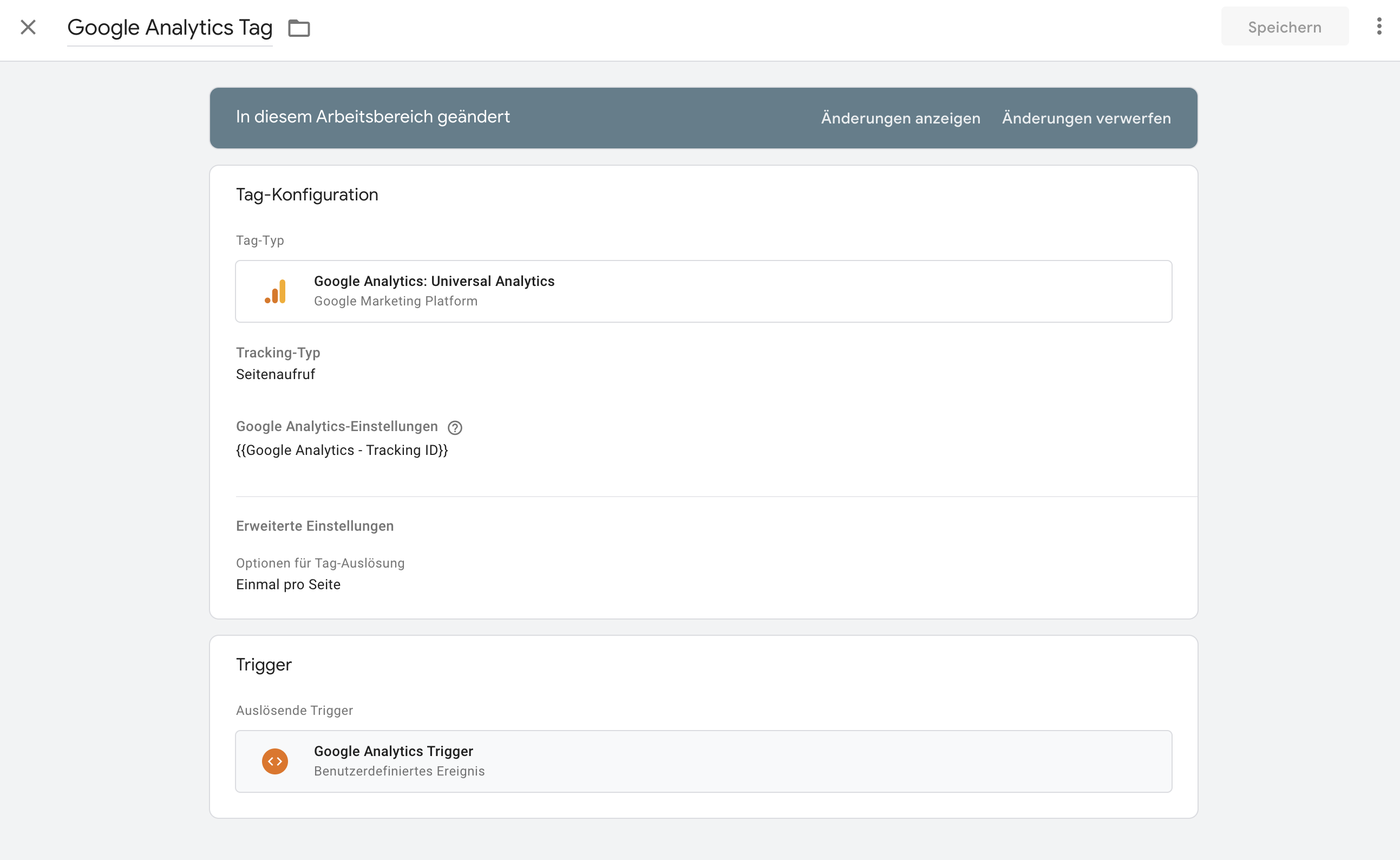Click the Einmal pro Seite value
The height and width of the screenshot is (860, 1400).
(x=288, y=584)
